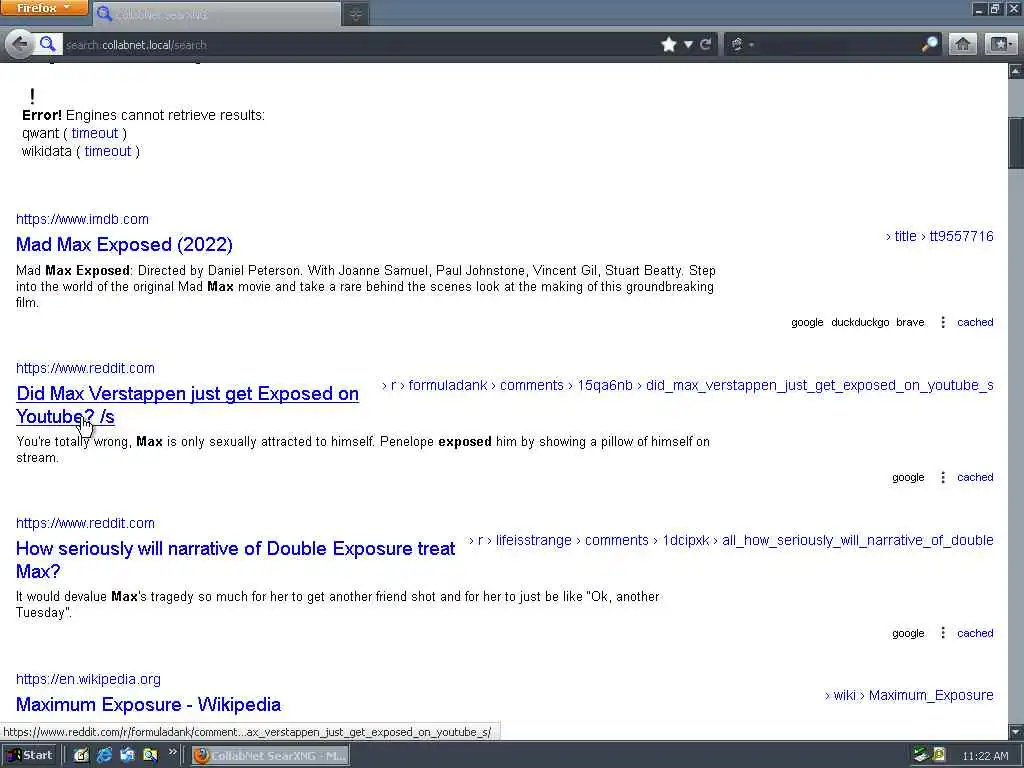
Task: Click the qwant timeout link
Action: [x=95, y=133]
